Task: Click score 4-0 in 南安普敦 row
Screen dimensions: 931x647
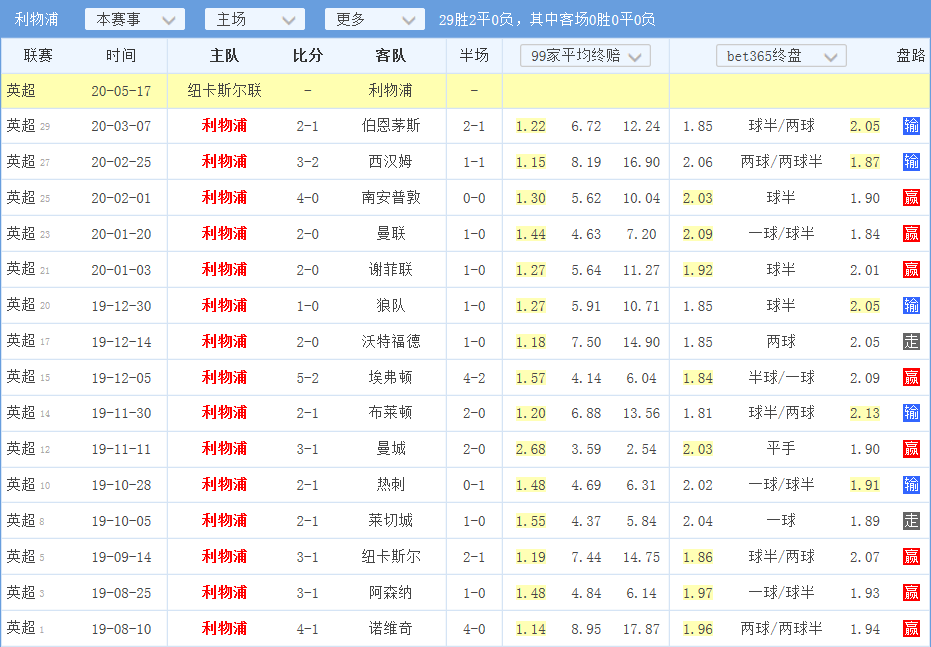Action: 308,198
